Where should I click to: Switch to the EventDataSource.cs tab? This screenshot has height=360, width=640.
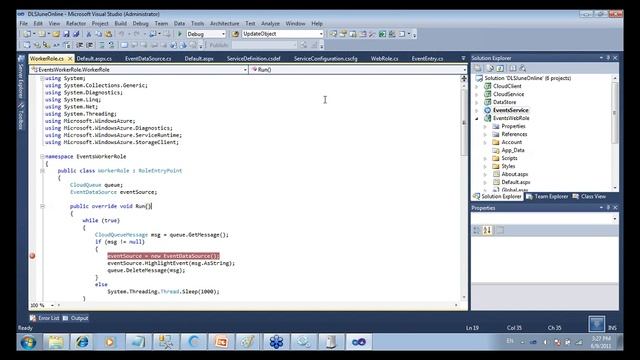click(148, 59)
